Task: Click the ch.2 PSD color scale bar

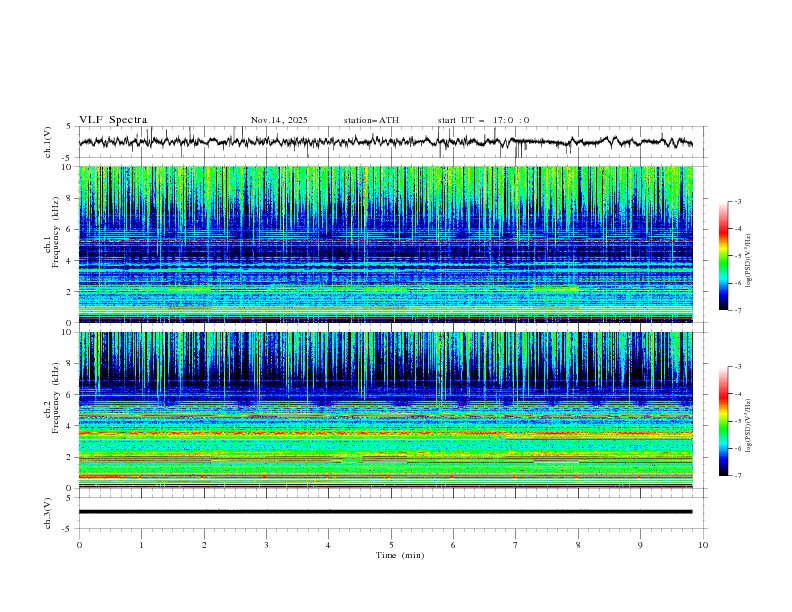Action: click(x=724, y=421)
